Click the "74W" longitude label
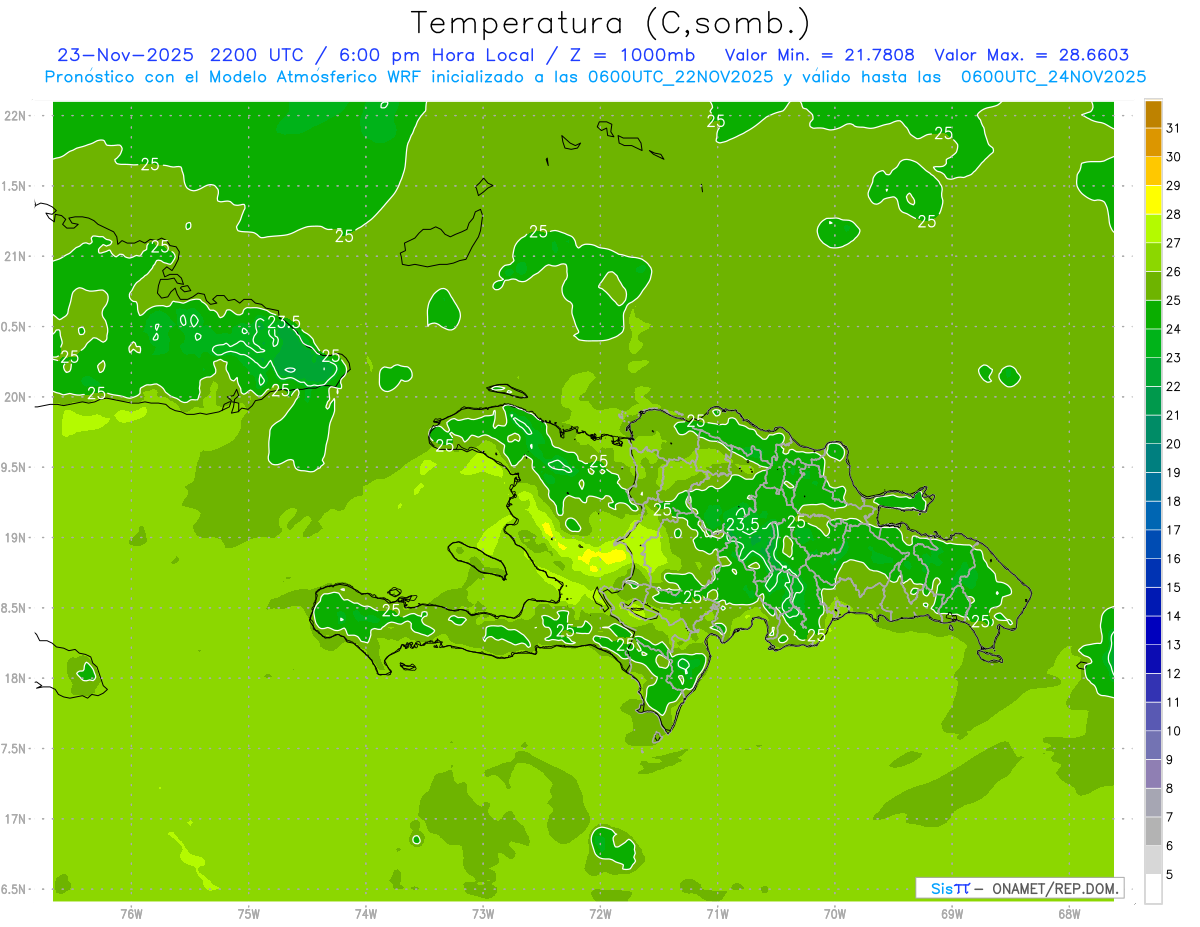This screenshot has width=1200, height=927. [366, 914]
